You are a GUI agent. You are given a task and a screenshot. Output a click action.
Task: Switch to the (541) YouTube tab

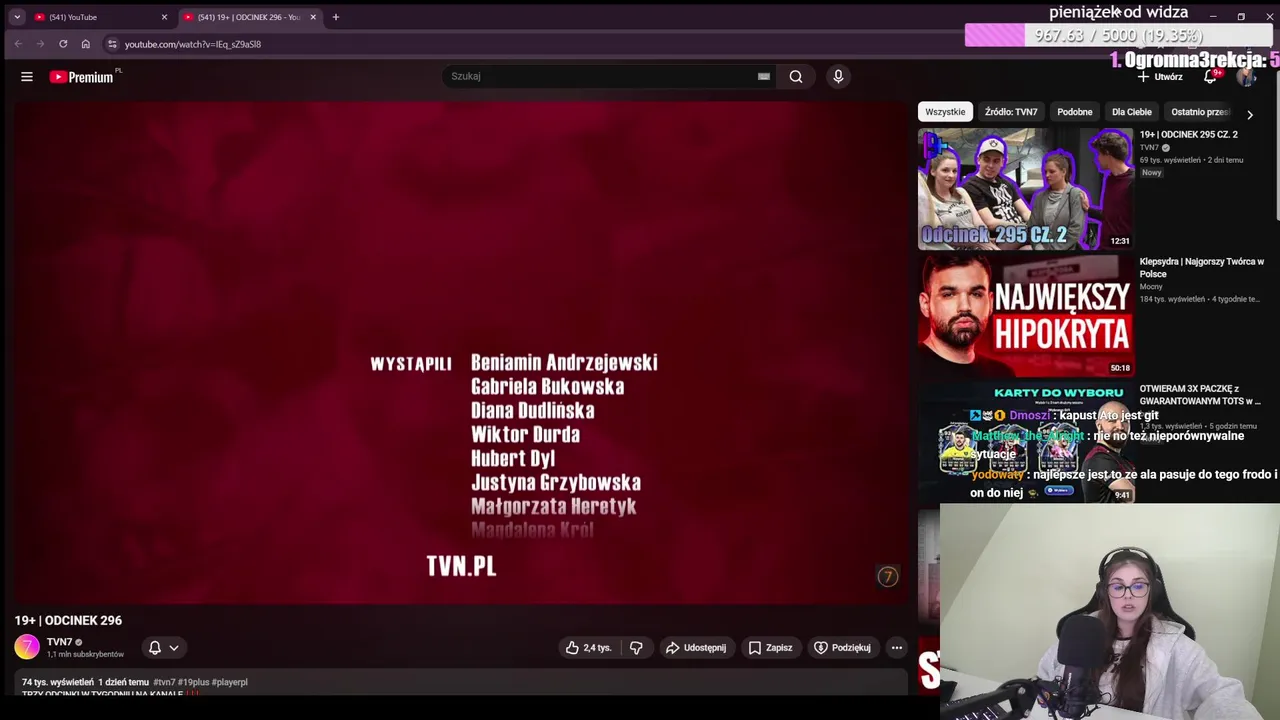(x=100, y=17)
